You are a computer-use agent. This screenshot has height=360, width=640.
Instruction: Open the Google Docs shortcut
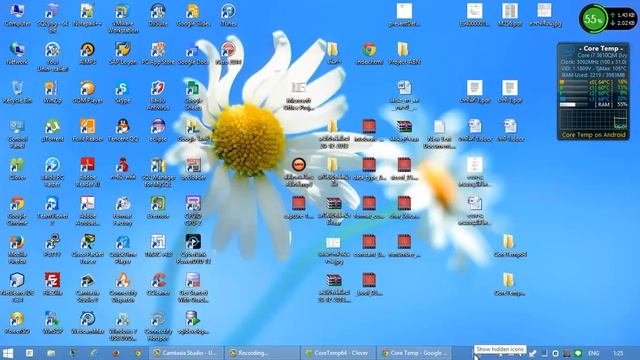pos(193,53)
